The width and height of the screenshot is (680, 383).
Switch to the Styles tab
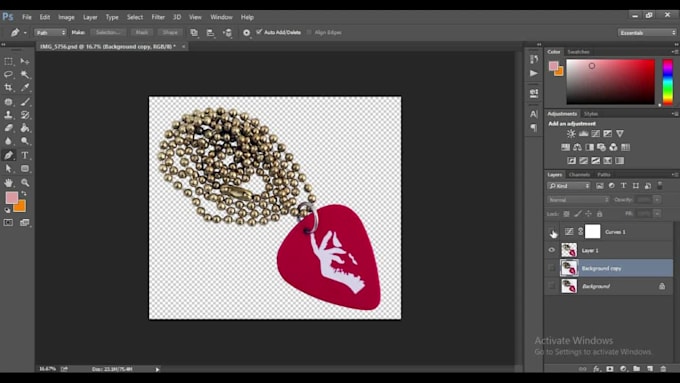click(591, 114)
